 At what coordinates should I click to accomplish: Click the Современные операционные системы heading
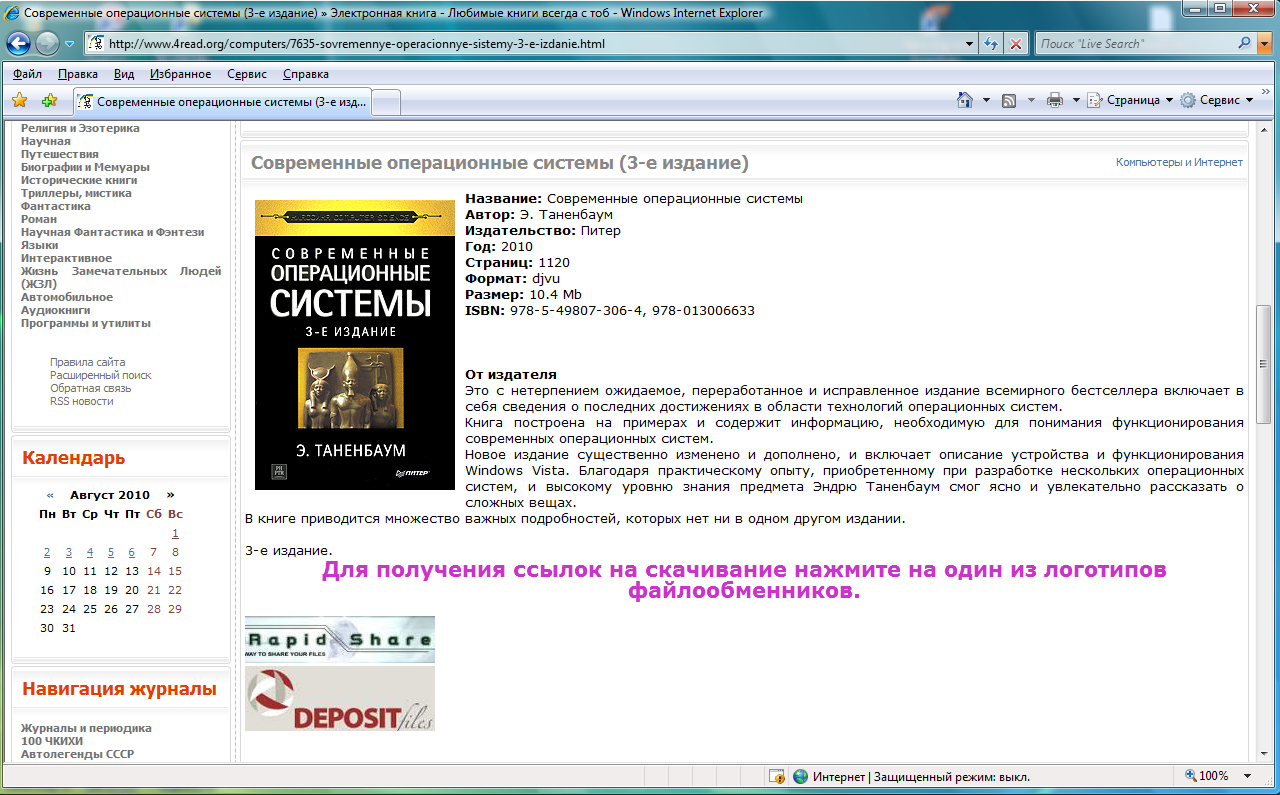pyautogui.click(x=499, y=163)
